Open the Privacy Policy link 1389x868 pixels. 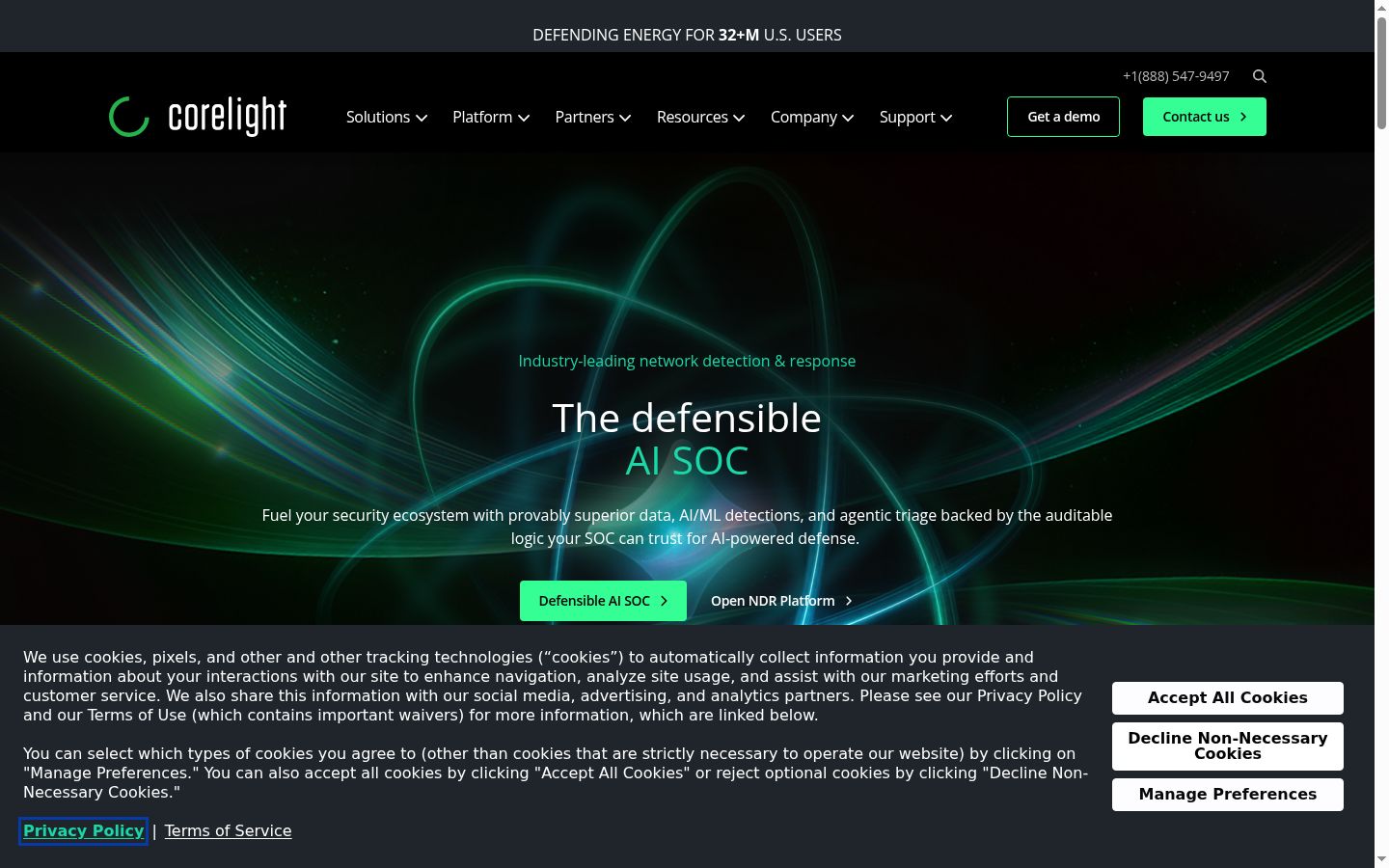click(x=84, y=831)
